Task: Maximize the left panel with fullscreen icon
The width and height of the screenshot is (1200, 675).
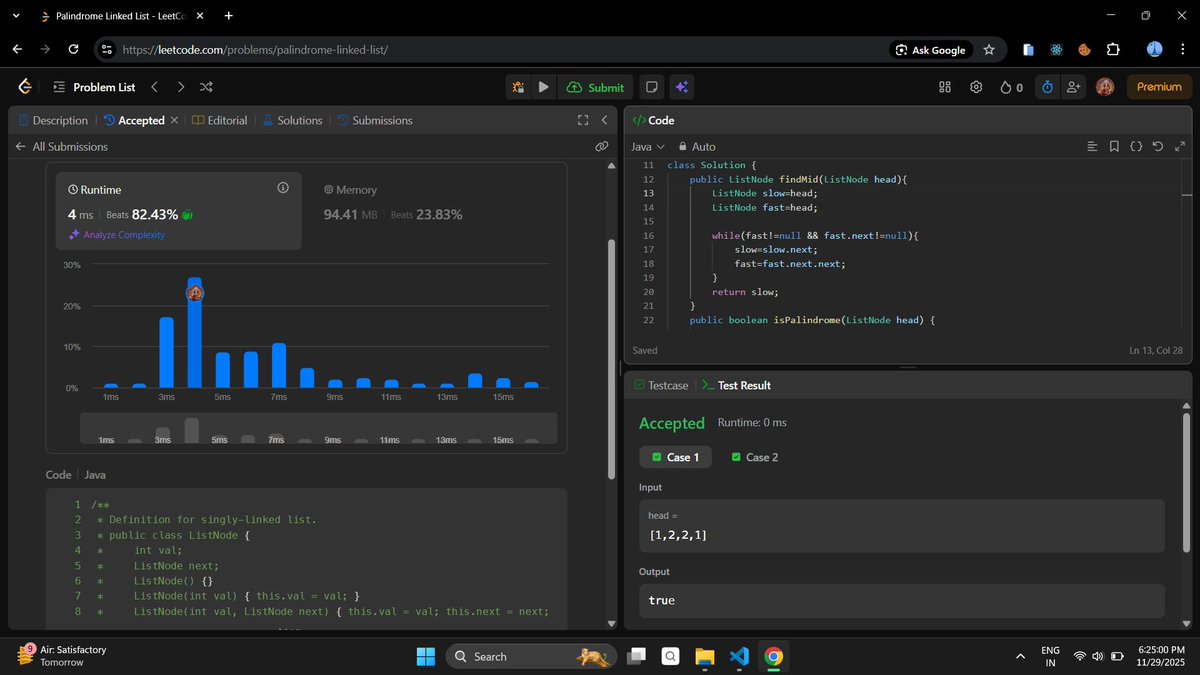Action: (583, 120)
